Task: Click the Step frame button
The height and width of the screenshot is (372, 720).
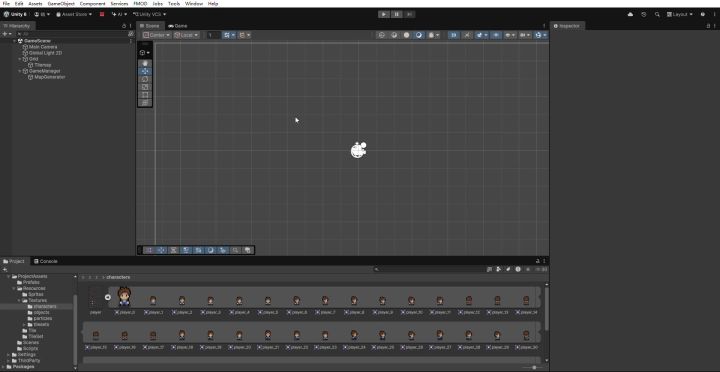Action: tap(410, 14)
